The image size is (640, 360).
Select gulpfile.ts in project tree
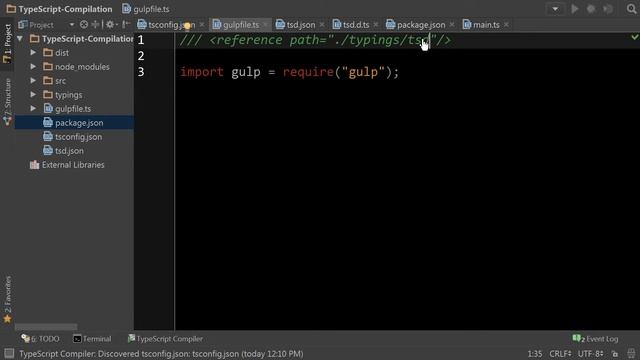[73, 109]
